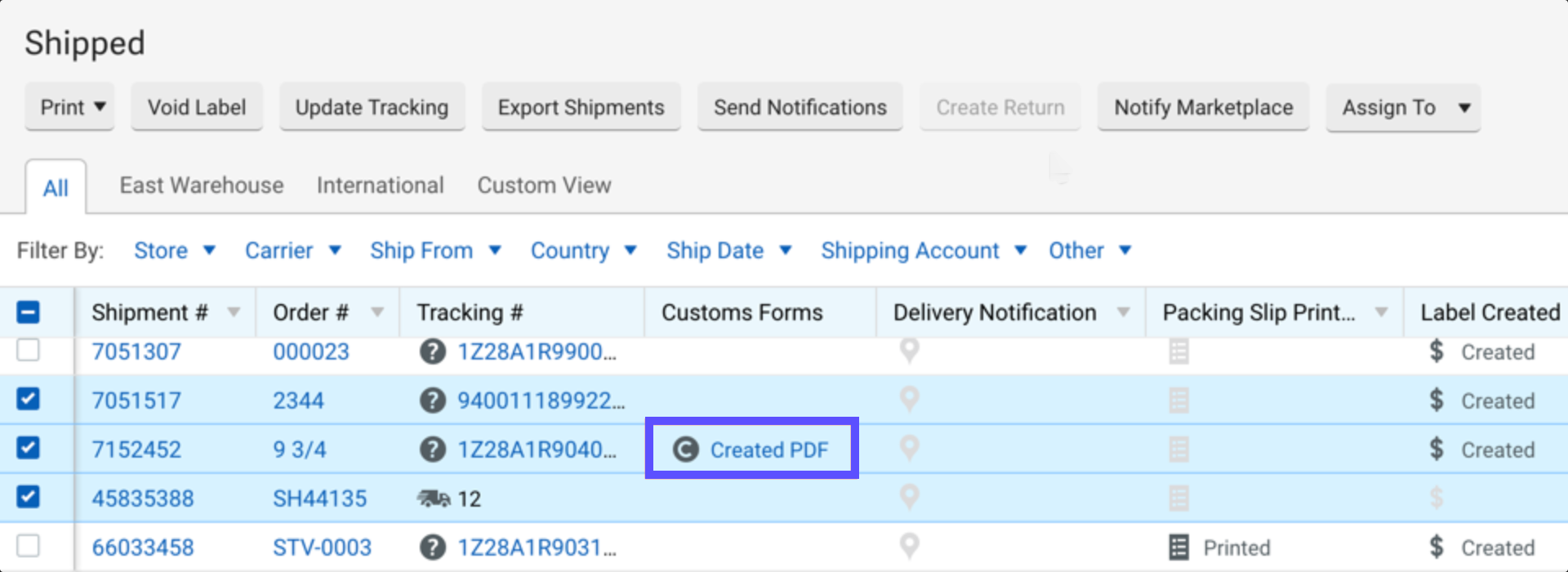This screenshot has height=572, width=1568.
Task: Select the C icon beside Created PDF
Action: 684,449
